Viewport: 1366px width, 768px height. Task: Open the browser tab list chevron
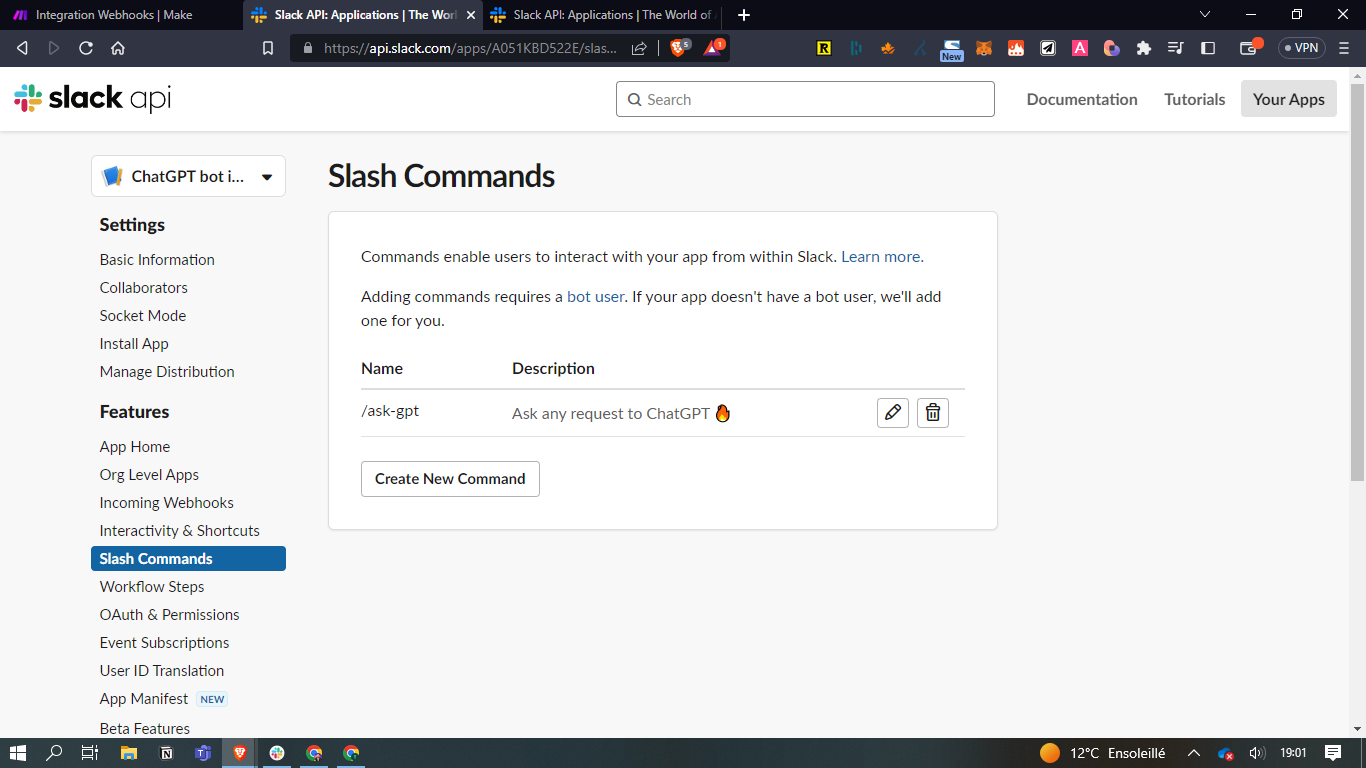tap(1204, 15)
